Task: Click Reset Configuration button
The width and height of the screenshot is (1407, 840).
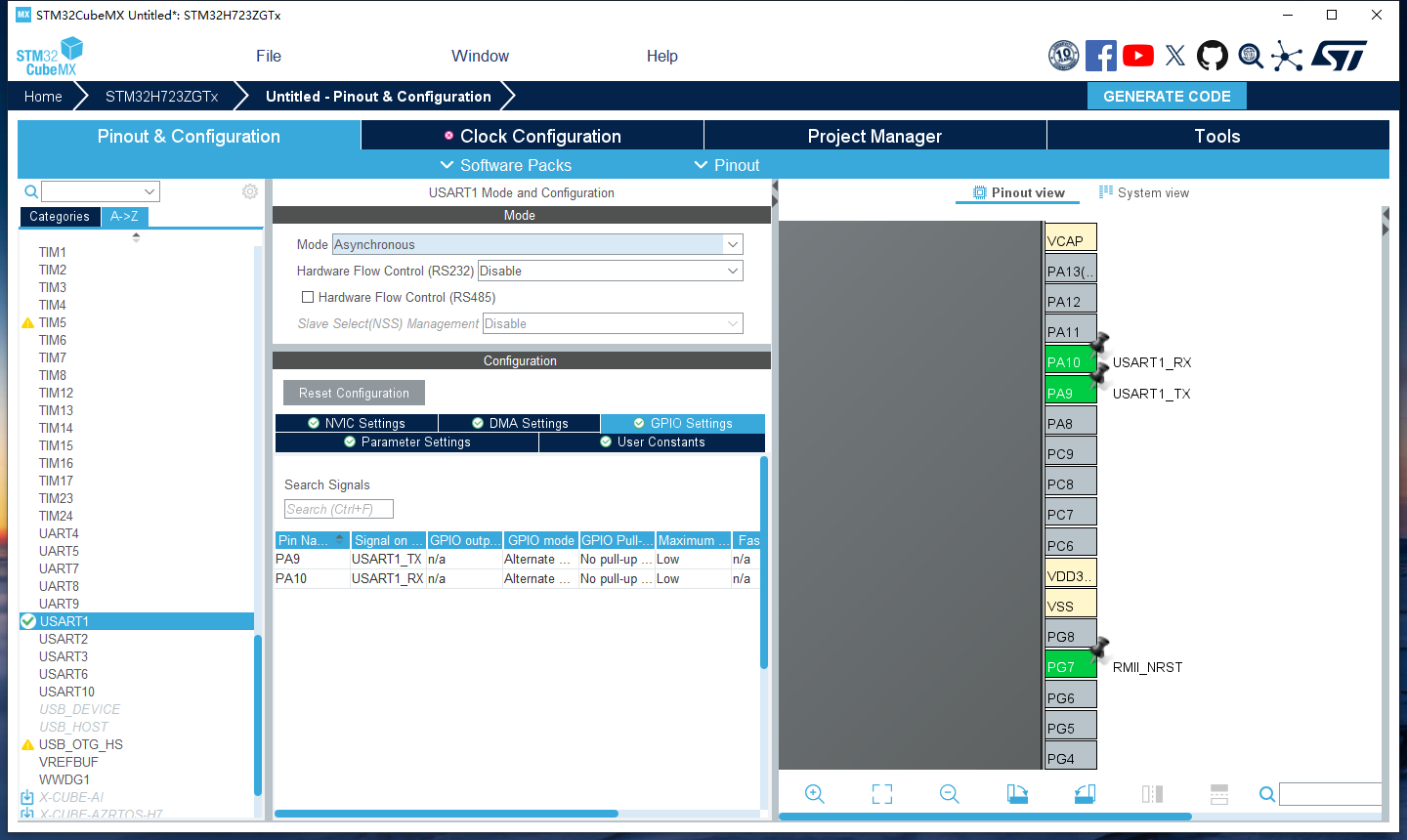Action: pos(354,393)
